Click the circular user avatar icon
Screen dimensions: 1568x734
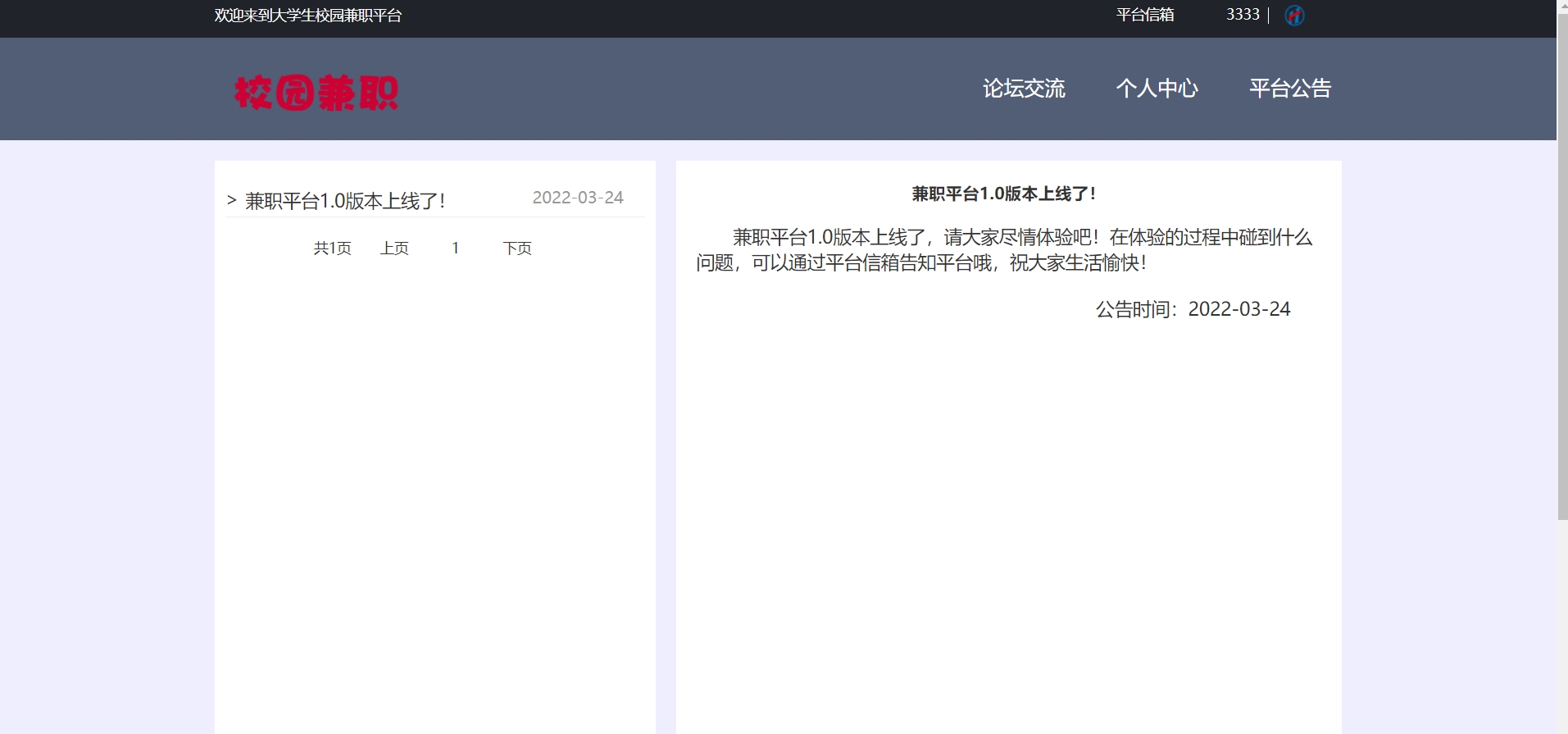1294,16
